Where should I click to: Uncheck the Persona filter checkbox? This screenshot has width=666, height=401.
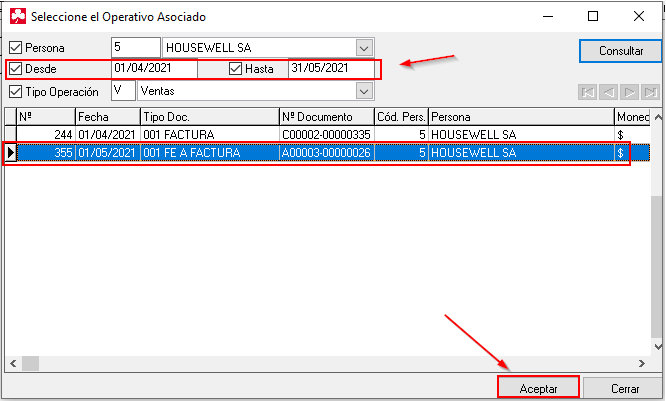[x=15, y=48]
